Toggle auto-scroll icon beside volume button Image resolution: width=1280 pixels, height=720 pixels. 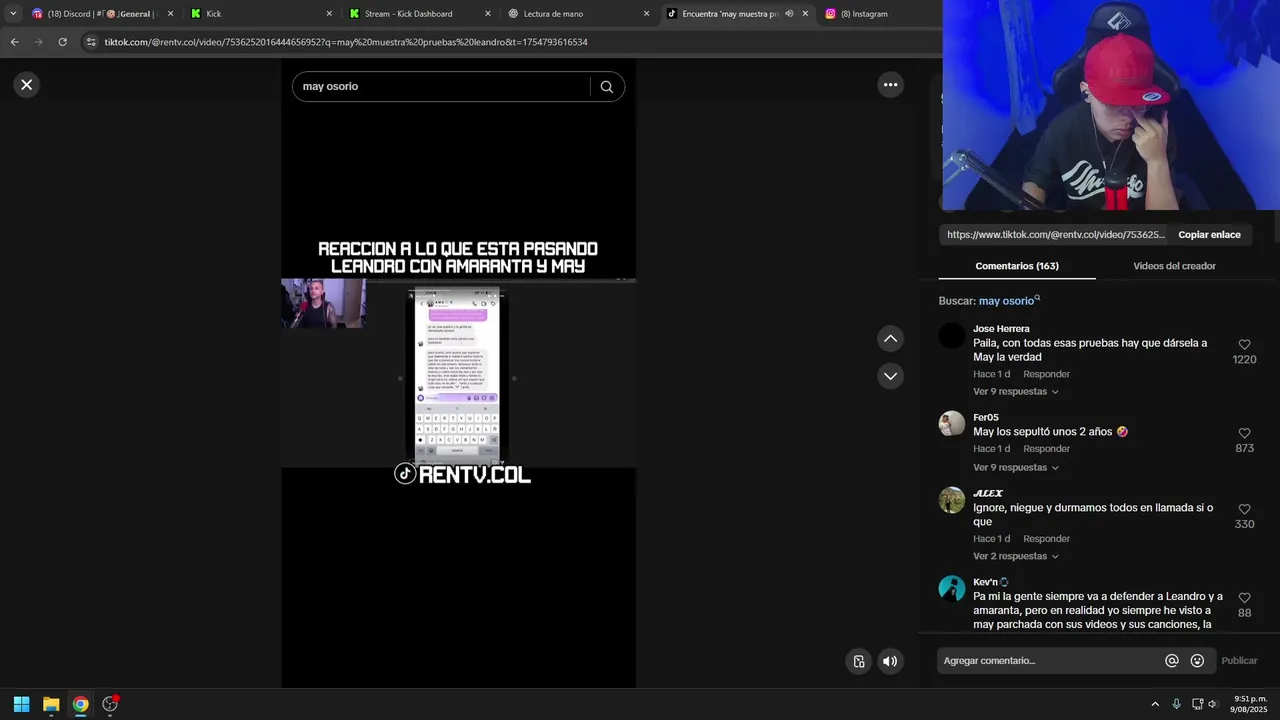858,661
